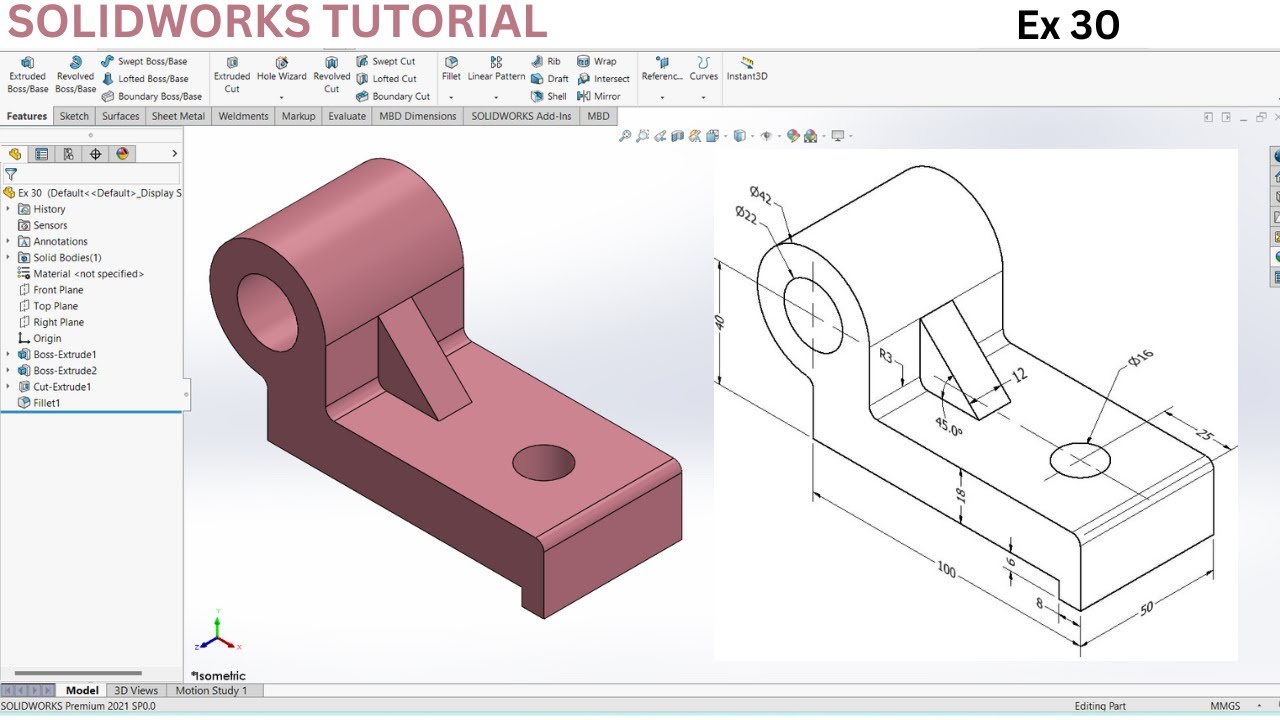This screenshot has width=1280, height=720.
Task: Click MMGS unit system in status bar
Action: point(1225,706)
